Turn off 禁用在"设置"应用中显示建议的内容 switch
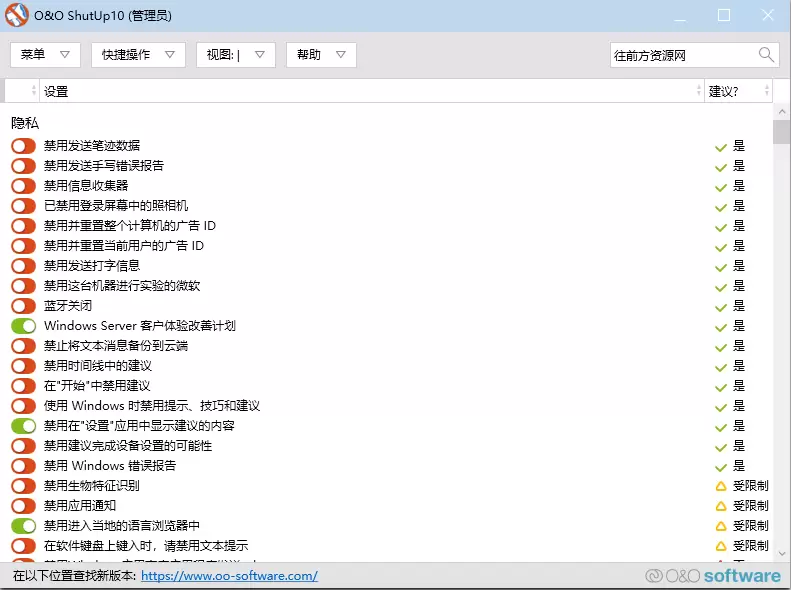The height and width of the screenshot is (590, 791). [23, 426]
